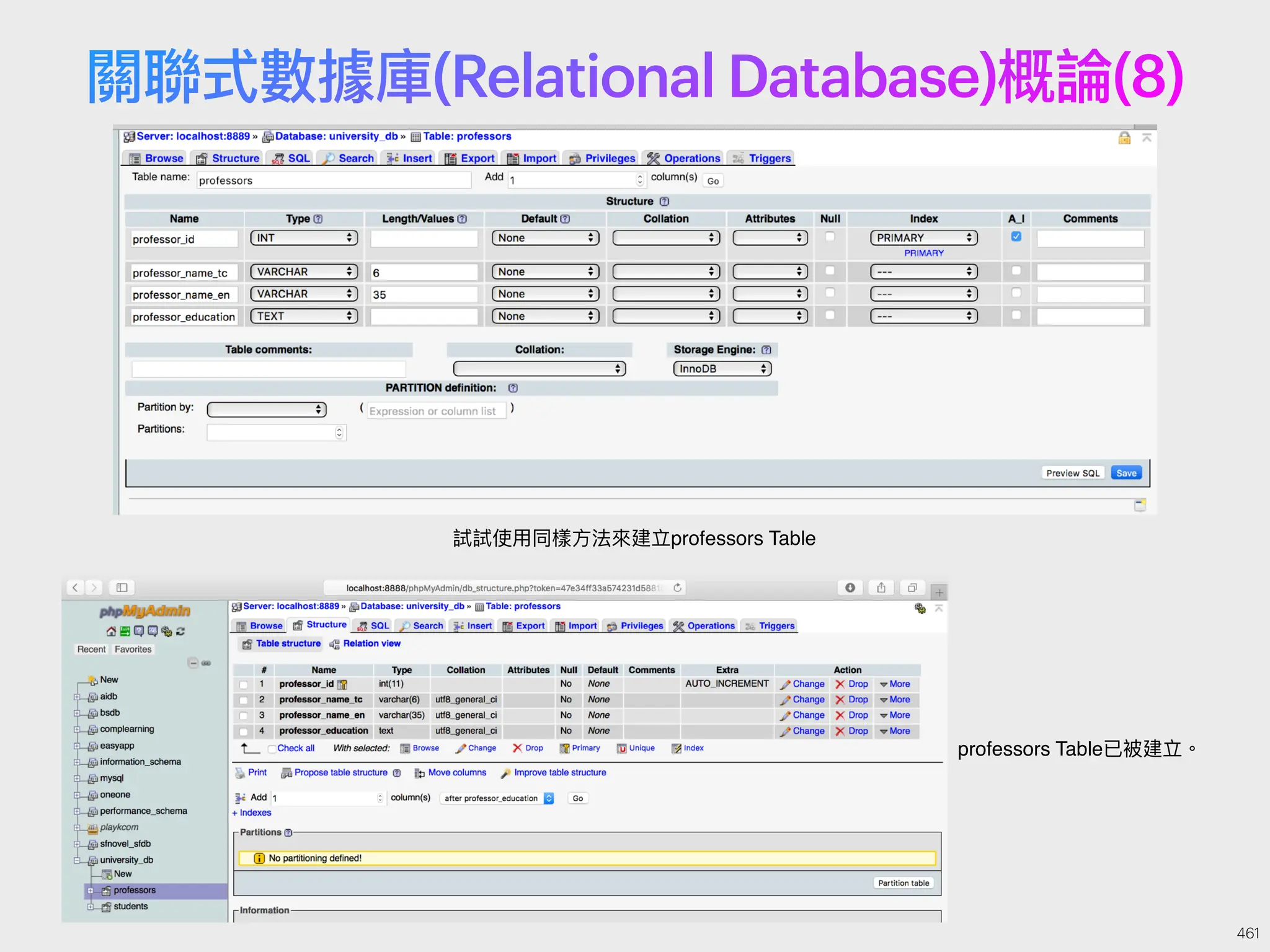Enable A_I checkbox for professor_name_en

coord(1016,293)
